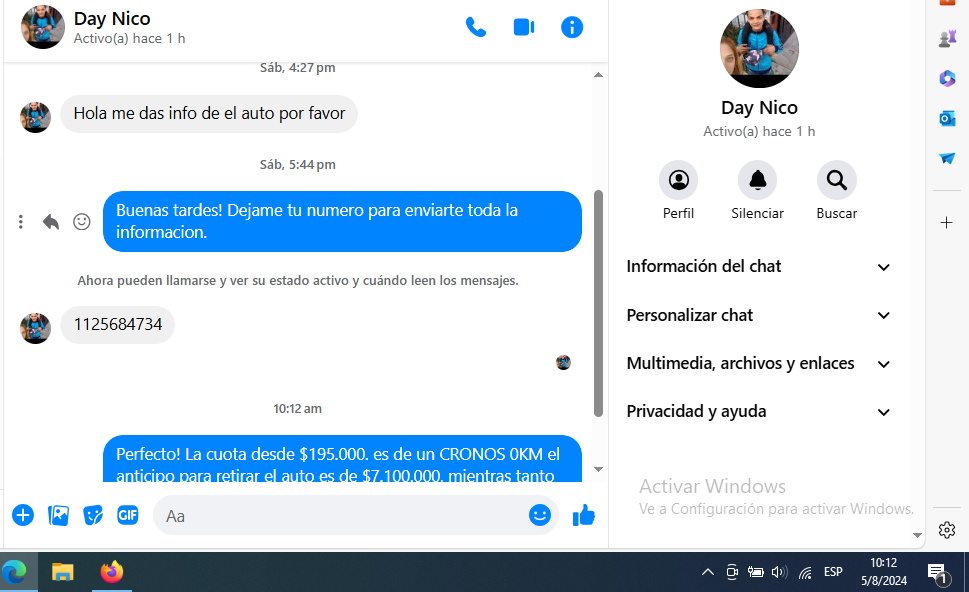
Task: Open Wi-Fi network settings in tray
Action: [x=805, y=573]
